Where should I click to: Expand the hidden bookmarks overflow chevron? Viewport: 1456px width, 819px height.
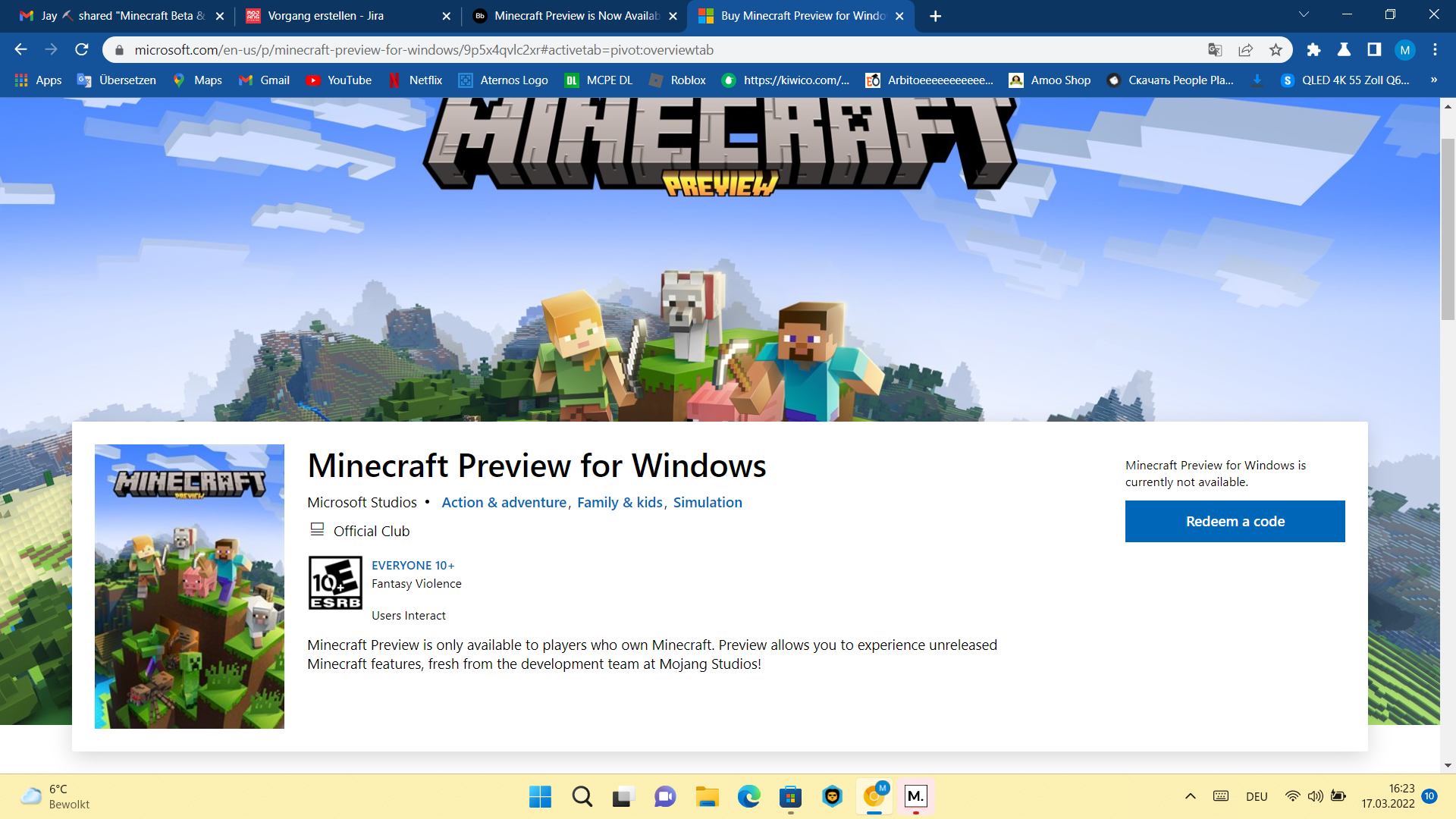(x=1433, y=80)
